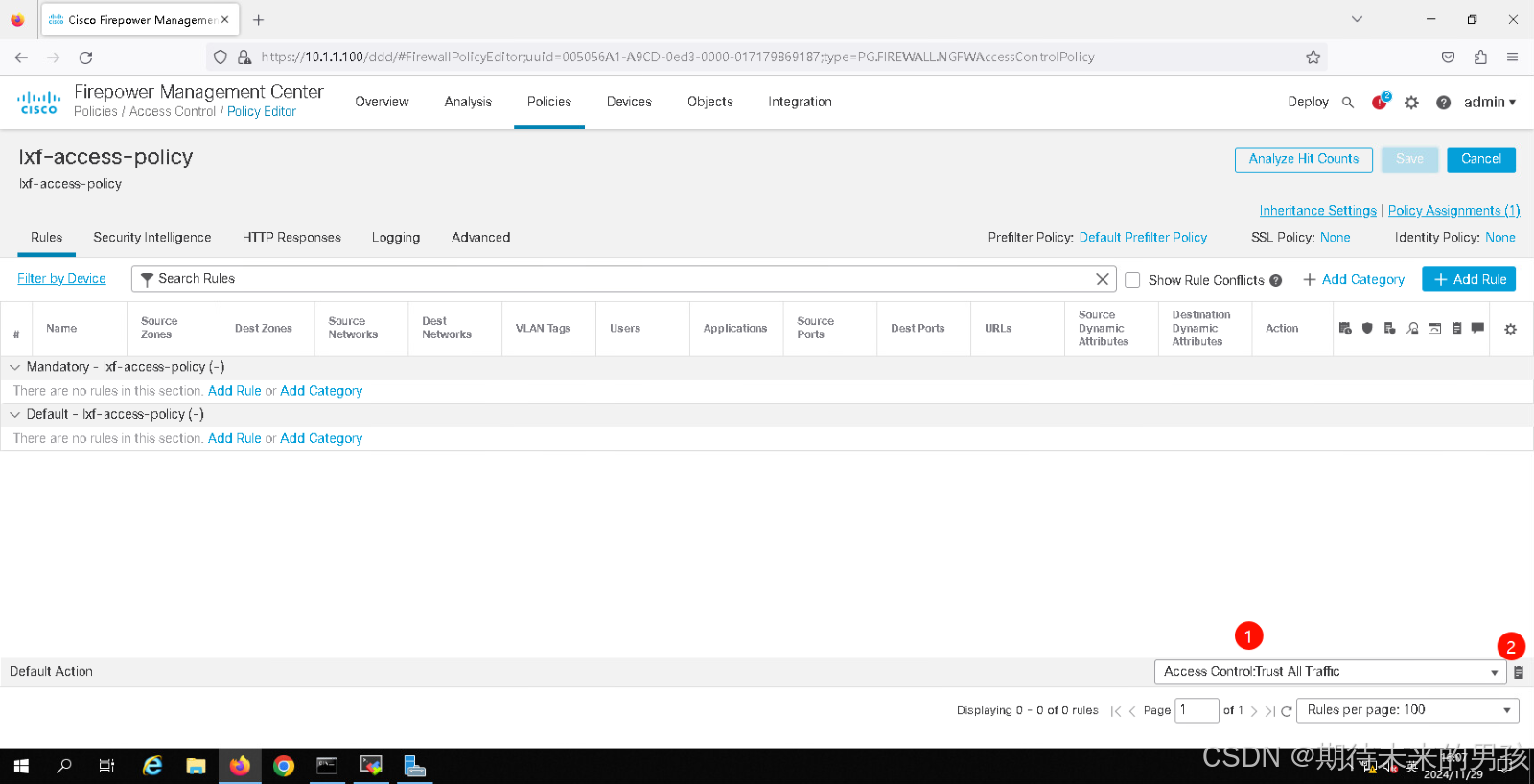
Task: Open File Explorer on the taskbar
Action: [196, 766]
